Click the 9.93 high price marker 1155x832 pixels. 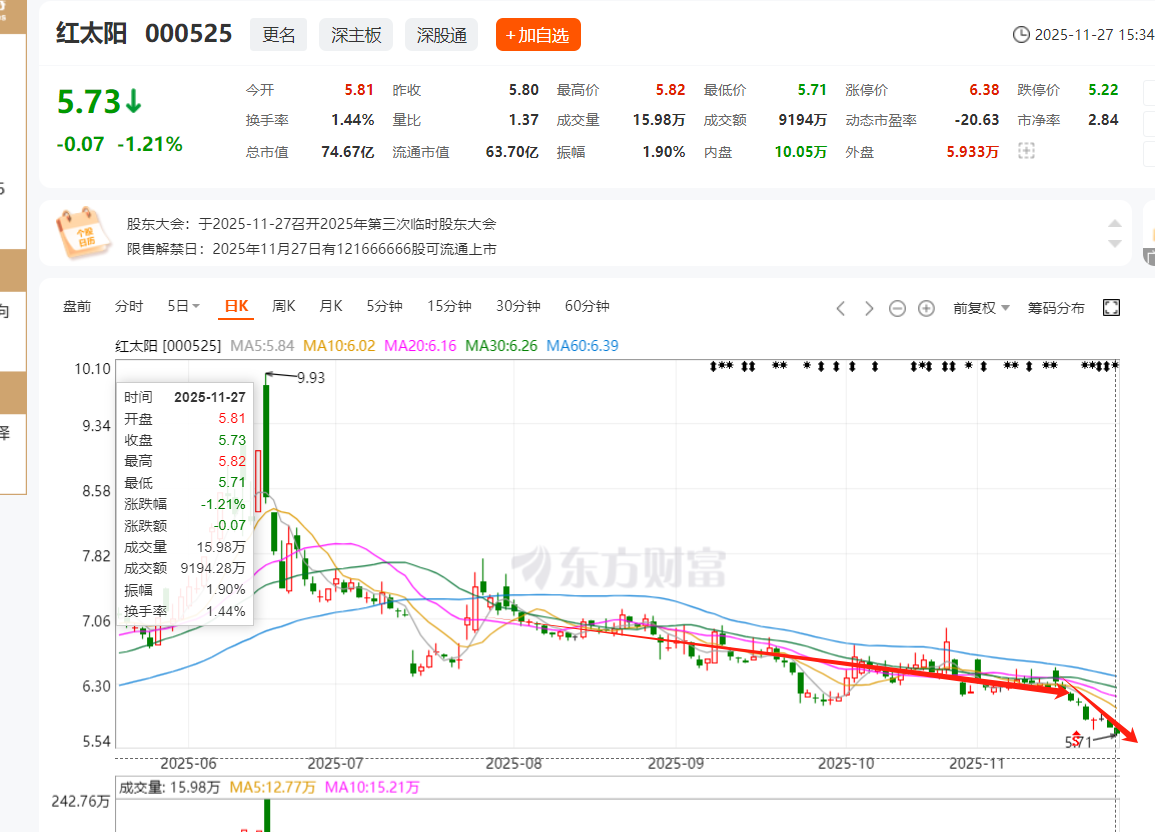pyautogui.click(x=311, y=378)
